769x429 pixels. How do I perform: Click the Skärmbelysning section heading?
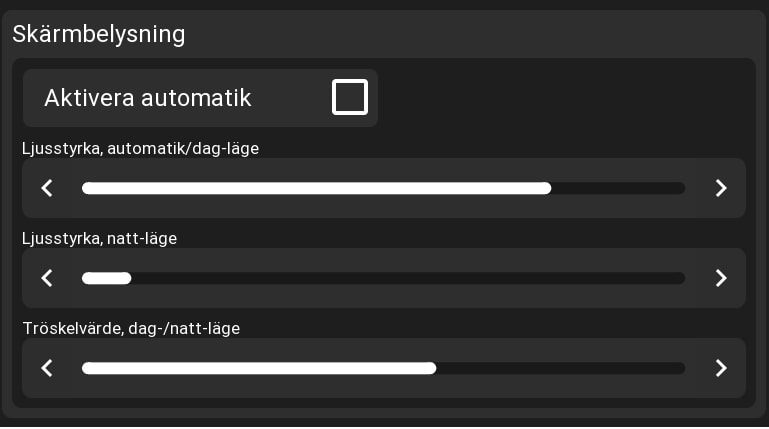coord(99,33)
